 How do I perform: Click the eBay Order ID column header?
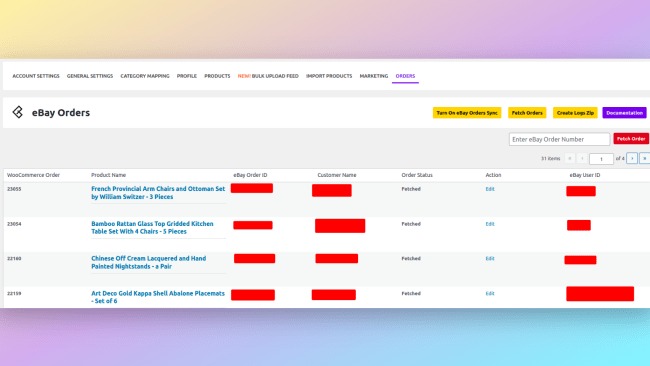click(x=250, y=175)
